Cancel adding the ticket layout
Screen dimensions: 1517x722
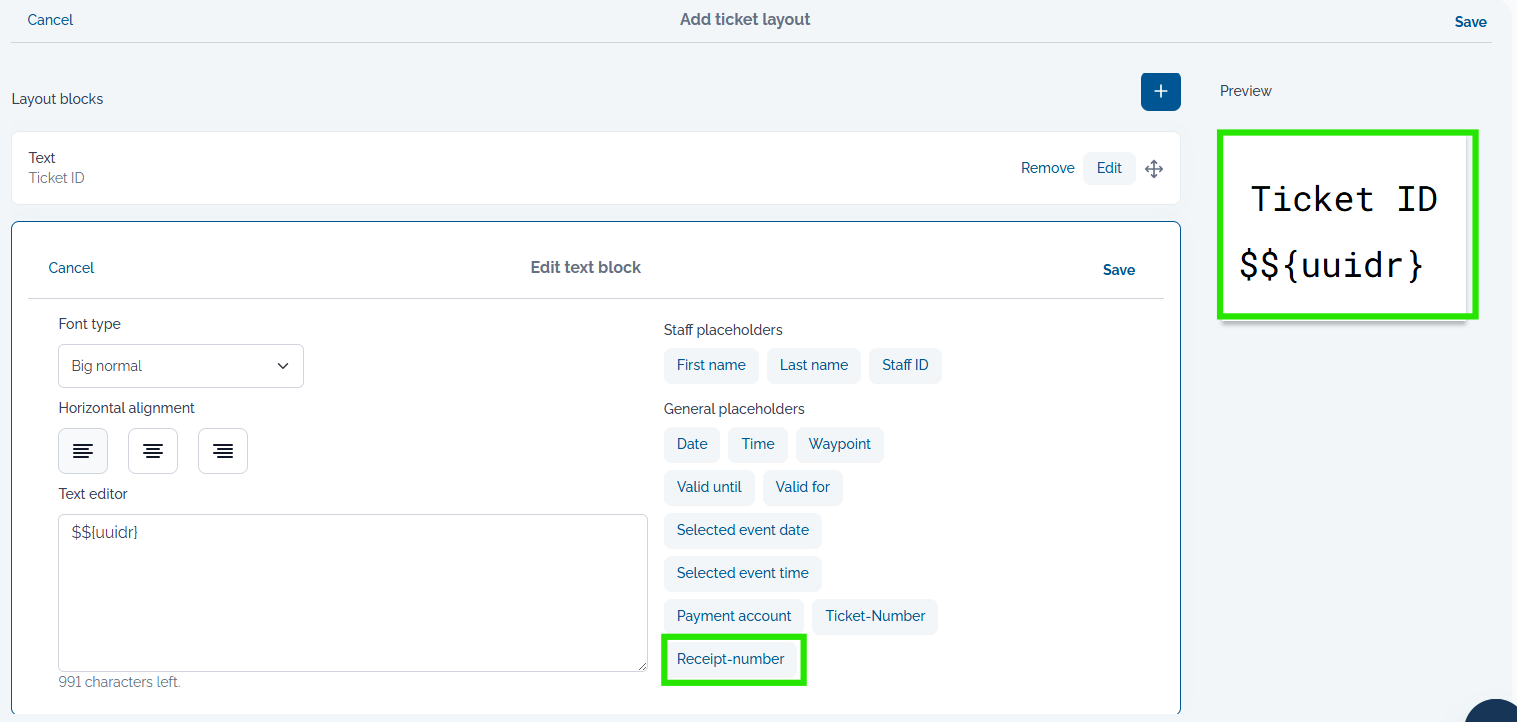50,20
